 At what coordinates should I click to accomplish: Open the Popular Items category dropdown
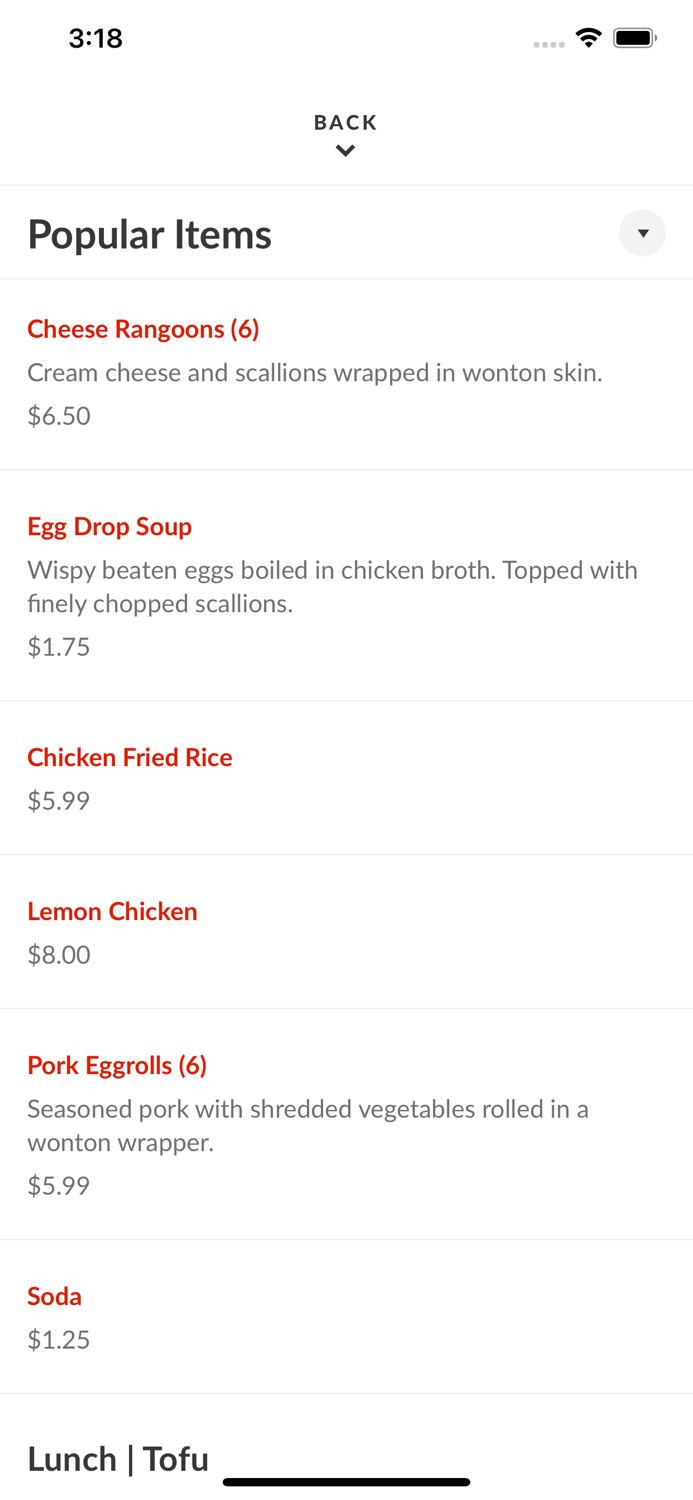pyautogui.click(x=642, y=233)
